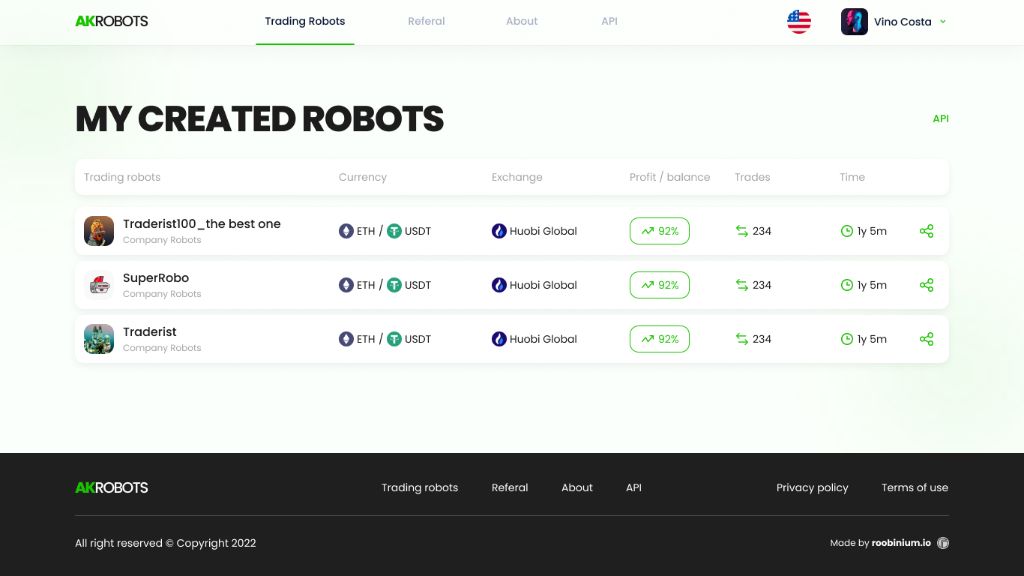This screenshot has height=576, width=1024.
Task: Click the Currency column header
Action: click(362, 177)
